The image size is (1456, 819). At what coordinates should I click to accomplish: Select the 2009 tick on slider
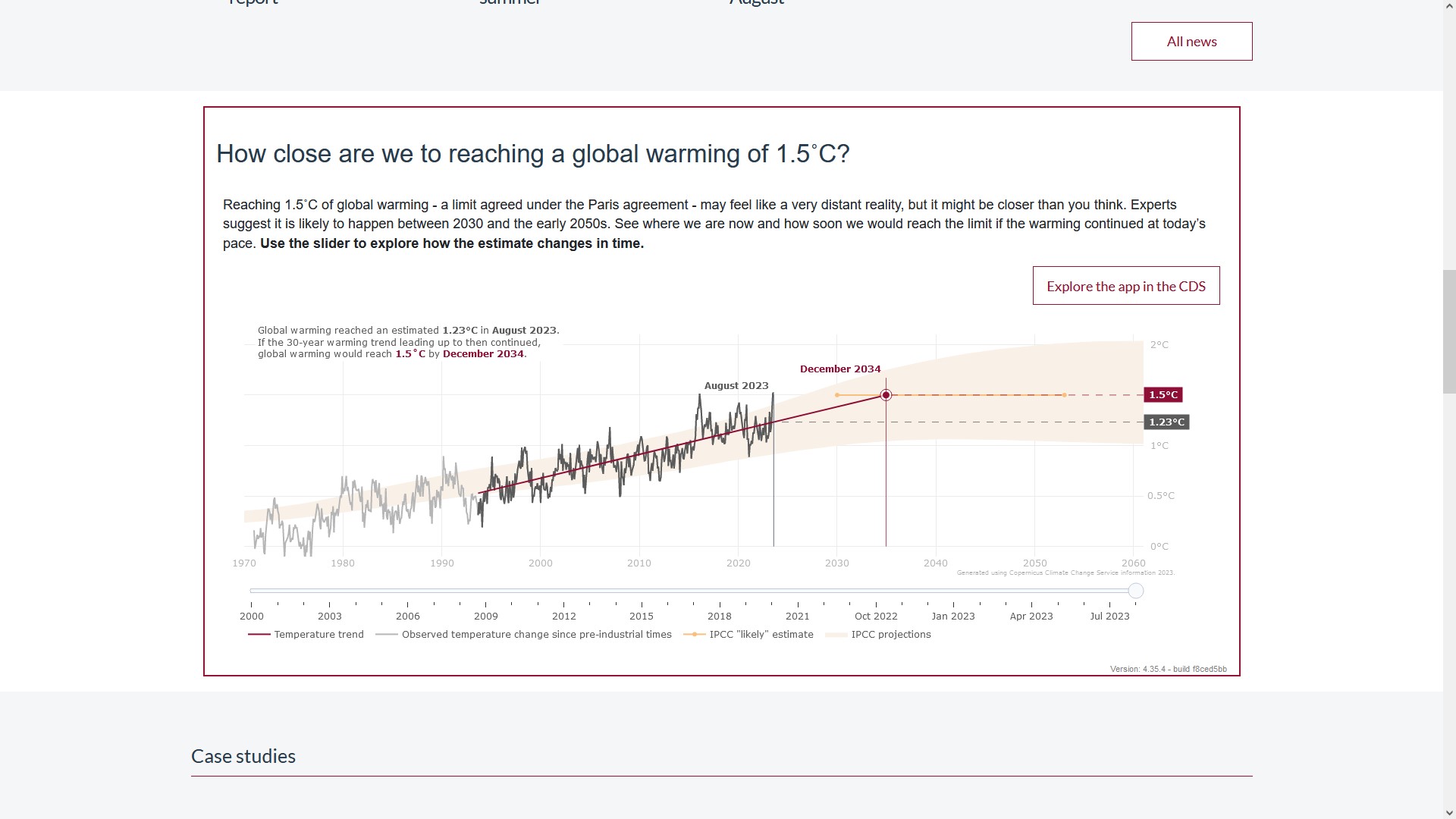coord(486,604)
